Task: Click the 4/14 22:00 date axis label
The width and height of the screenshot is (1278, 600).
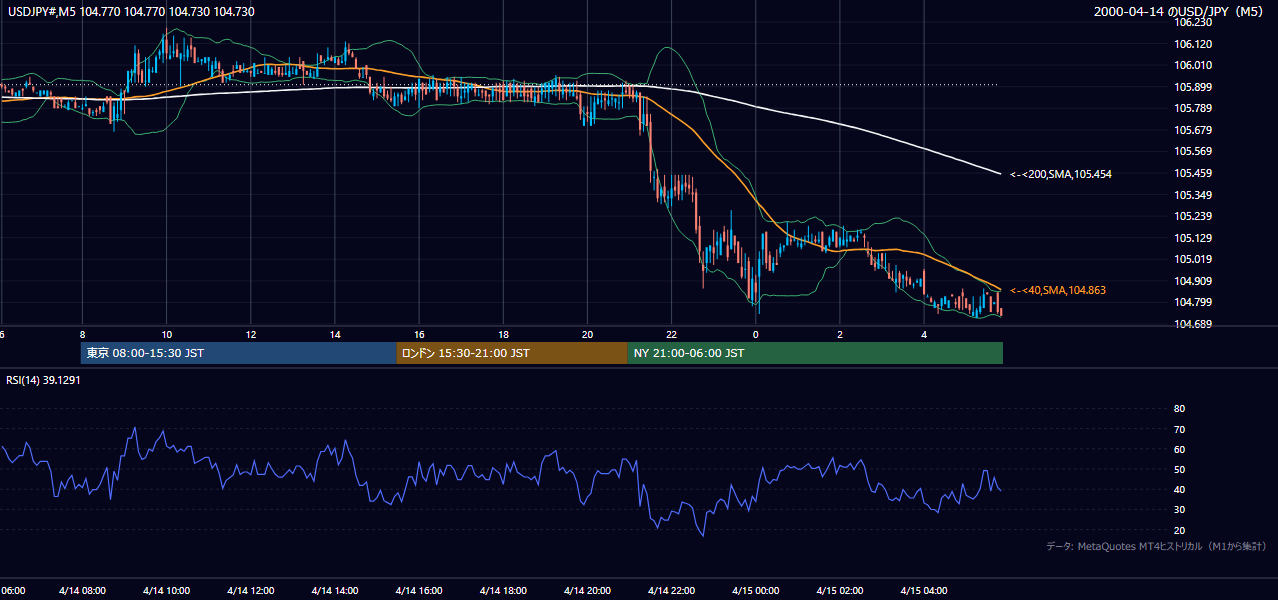Action: [672, 590]
